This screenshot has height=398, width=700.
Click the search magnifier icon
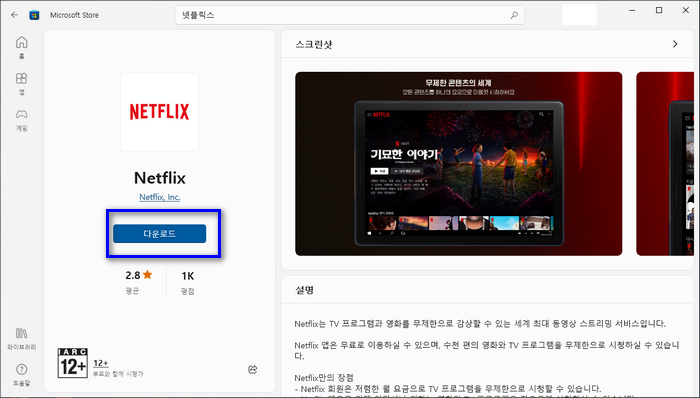pyautogui.click(x=514, y=15)
